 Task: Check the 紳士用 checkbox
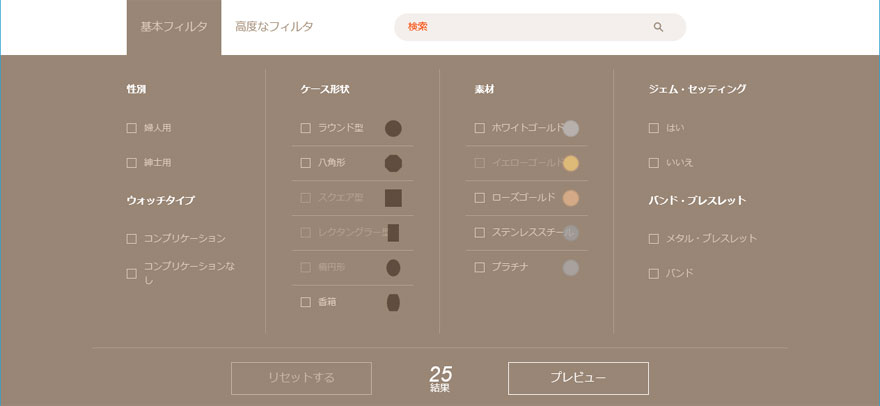click(131, 163)
